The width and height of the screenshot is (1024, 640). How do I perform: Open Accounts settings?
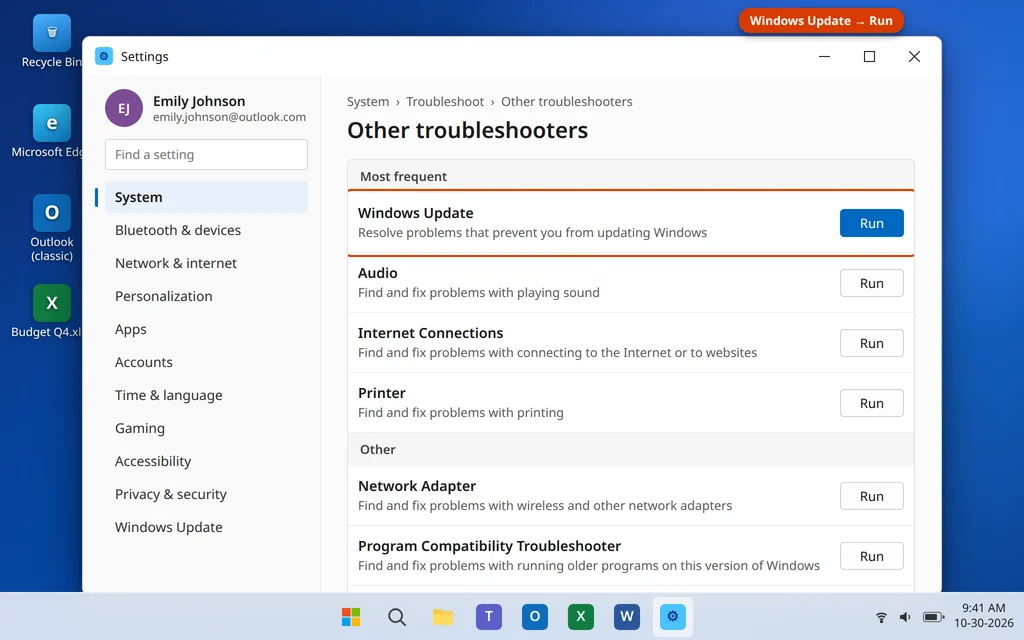206,362
